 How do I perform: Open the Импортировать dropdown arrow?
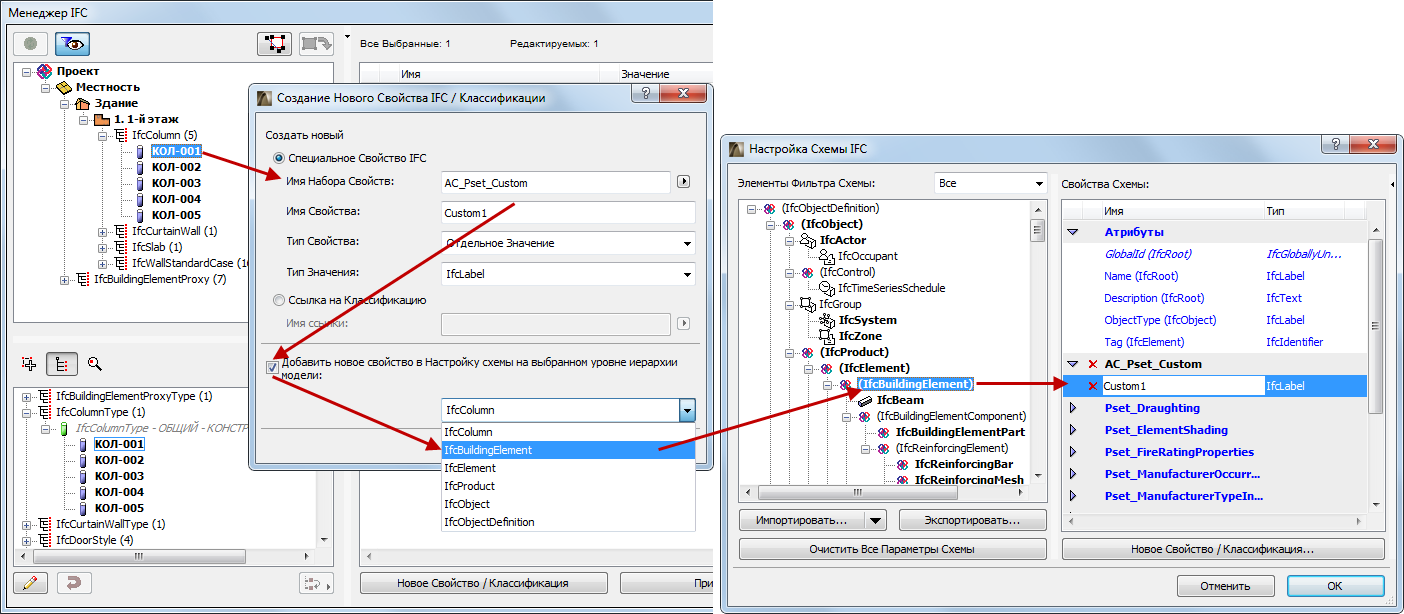click(876, 520)
